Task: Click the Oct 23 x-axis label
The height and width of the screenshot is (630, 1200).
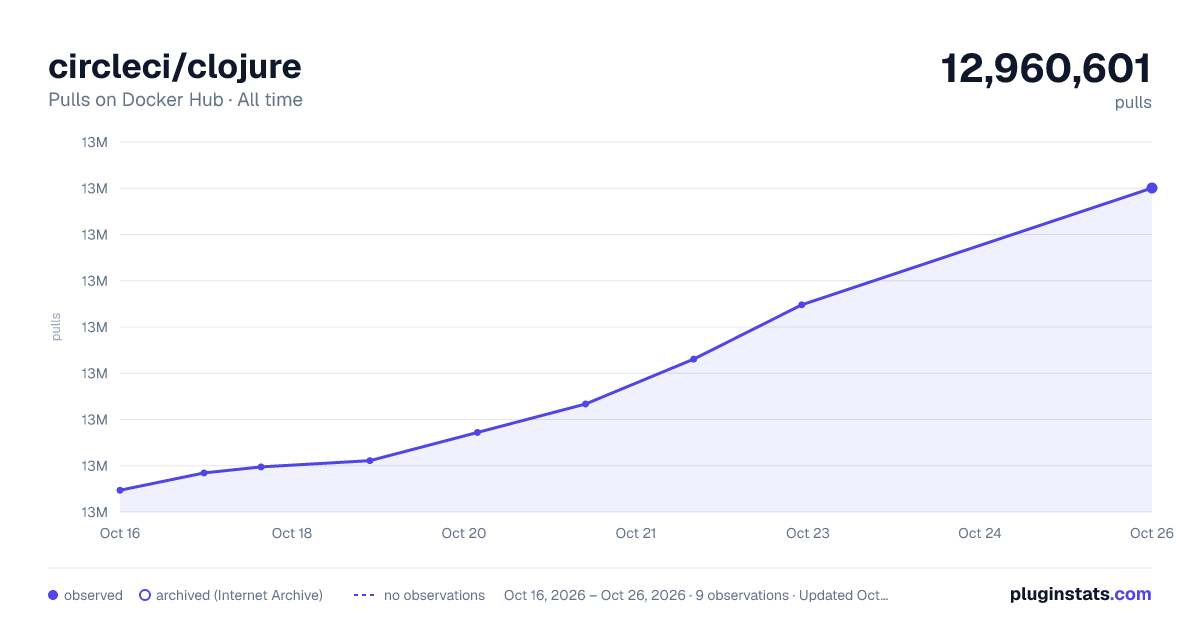Action: [x=808, y=533]
